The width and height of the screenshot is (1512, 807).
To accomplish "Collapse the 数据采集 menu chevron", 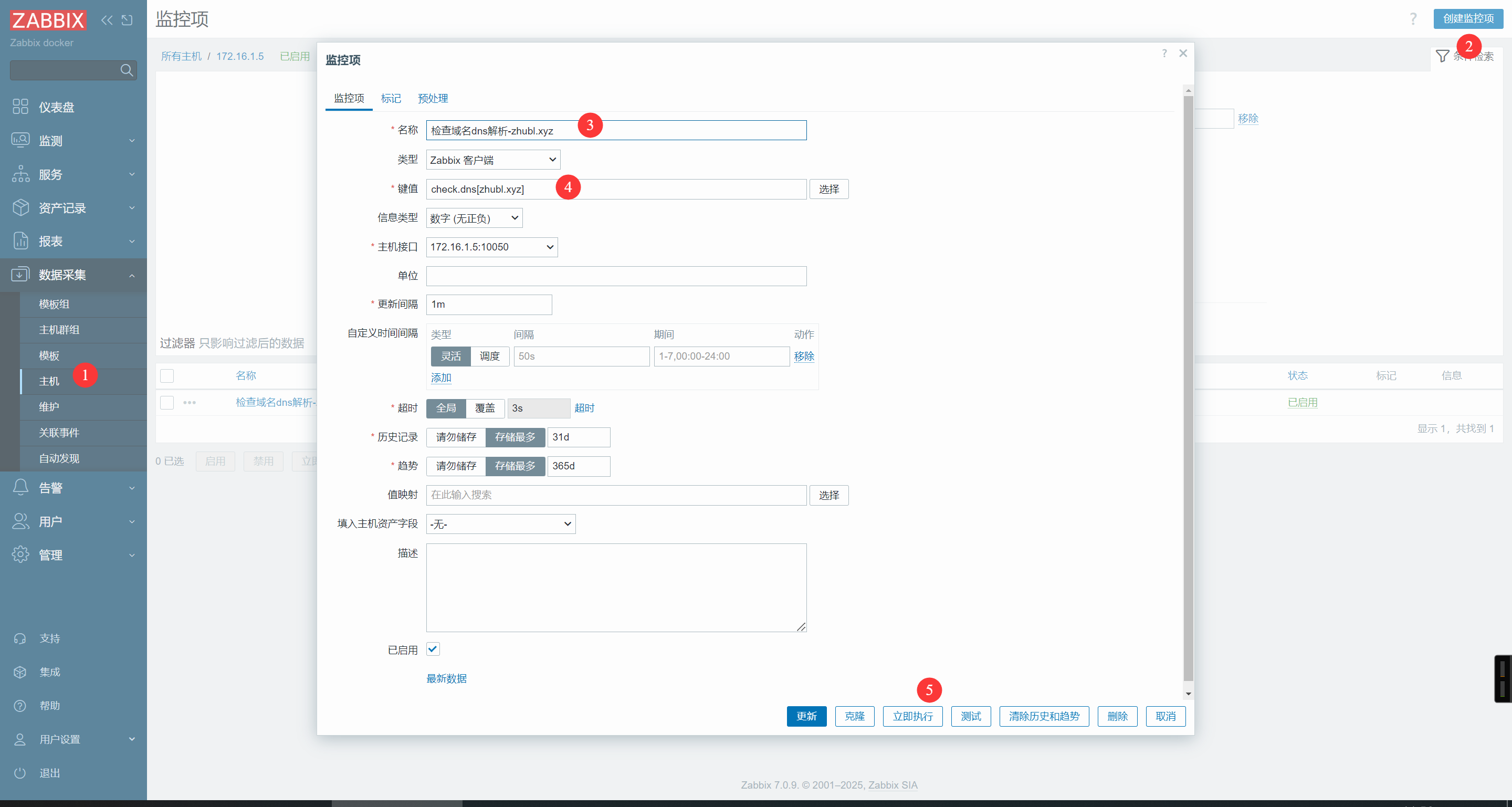I will coord(132,275).
